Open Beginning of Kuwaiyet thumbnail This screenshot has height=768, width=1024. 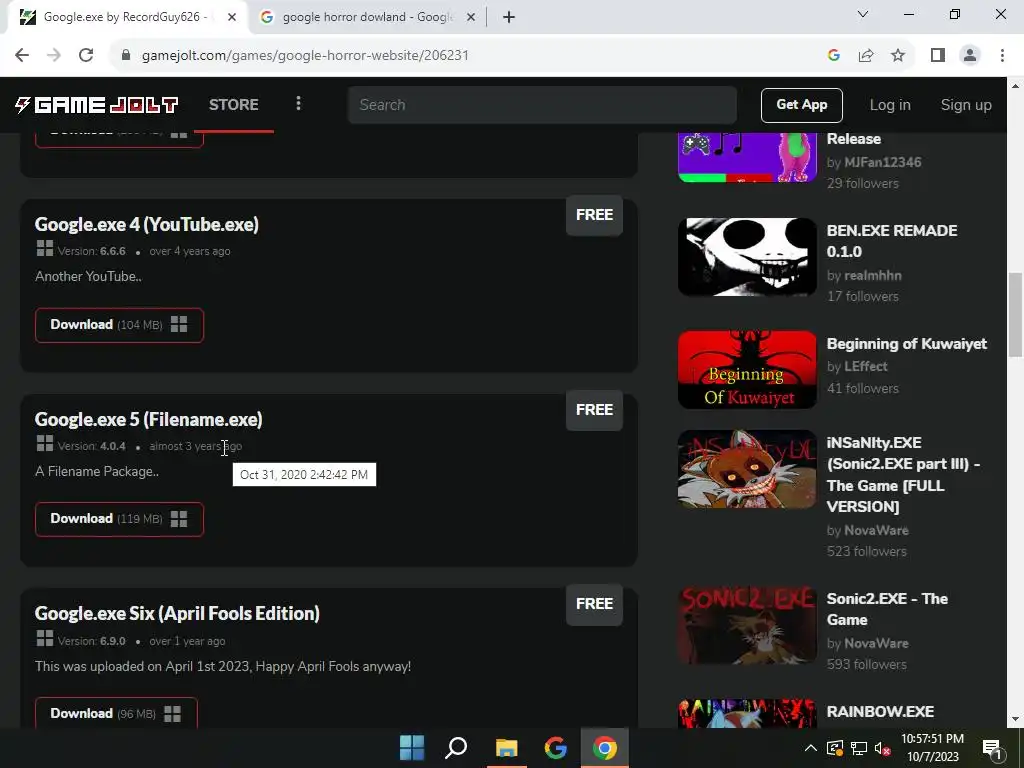pyautogui.click(x=747, y=370)
